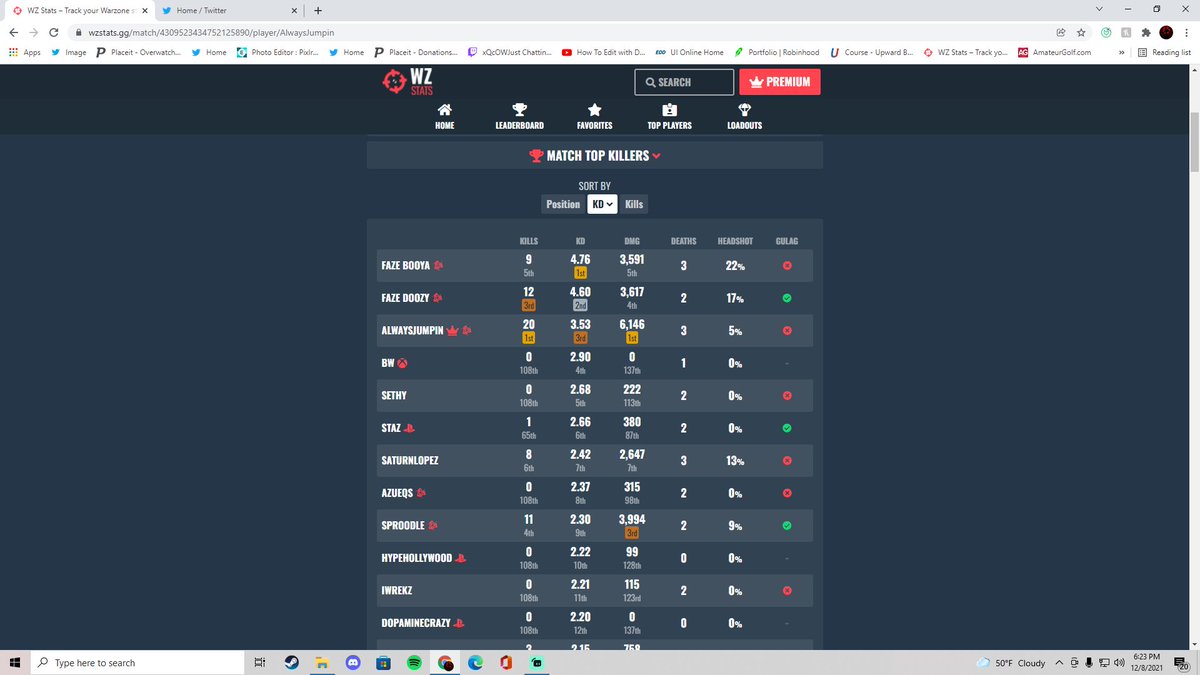Screen dimensions: 1200x675
Task: Open the Sethy player name
Action: [394, 396]
